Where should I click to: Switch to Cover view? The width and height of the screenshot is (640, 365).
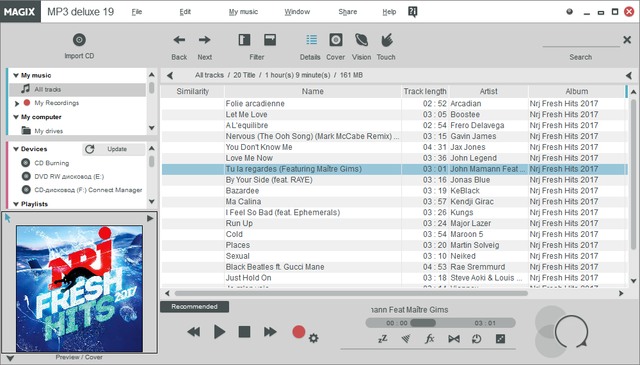336,40
